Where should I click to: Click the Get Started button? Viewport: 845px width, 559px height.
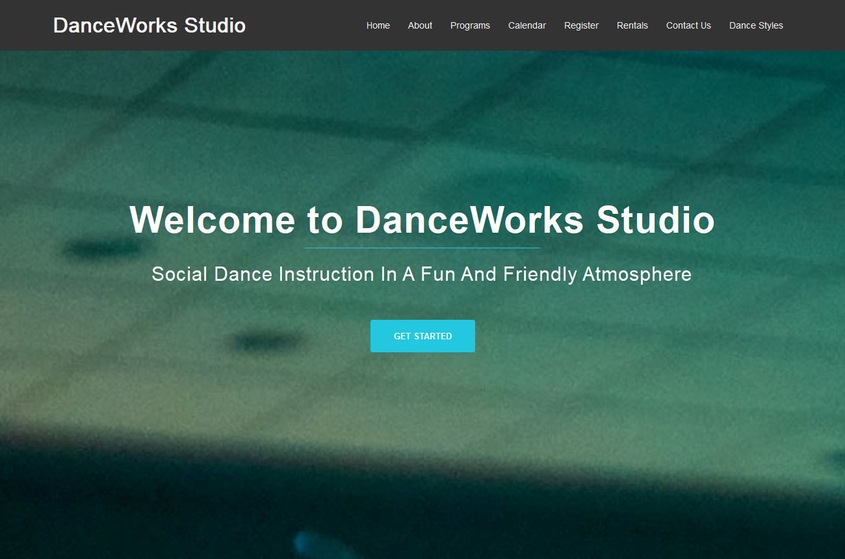(x=422, y=336)
